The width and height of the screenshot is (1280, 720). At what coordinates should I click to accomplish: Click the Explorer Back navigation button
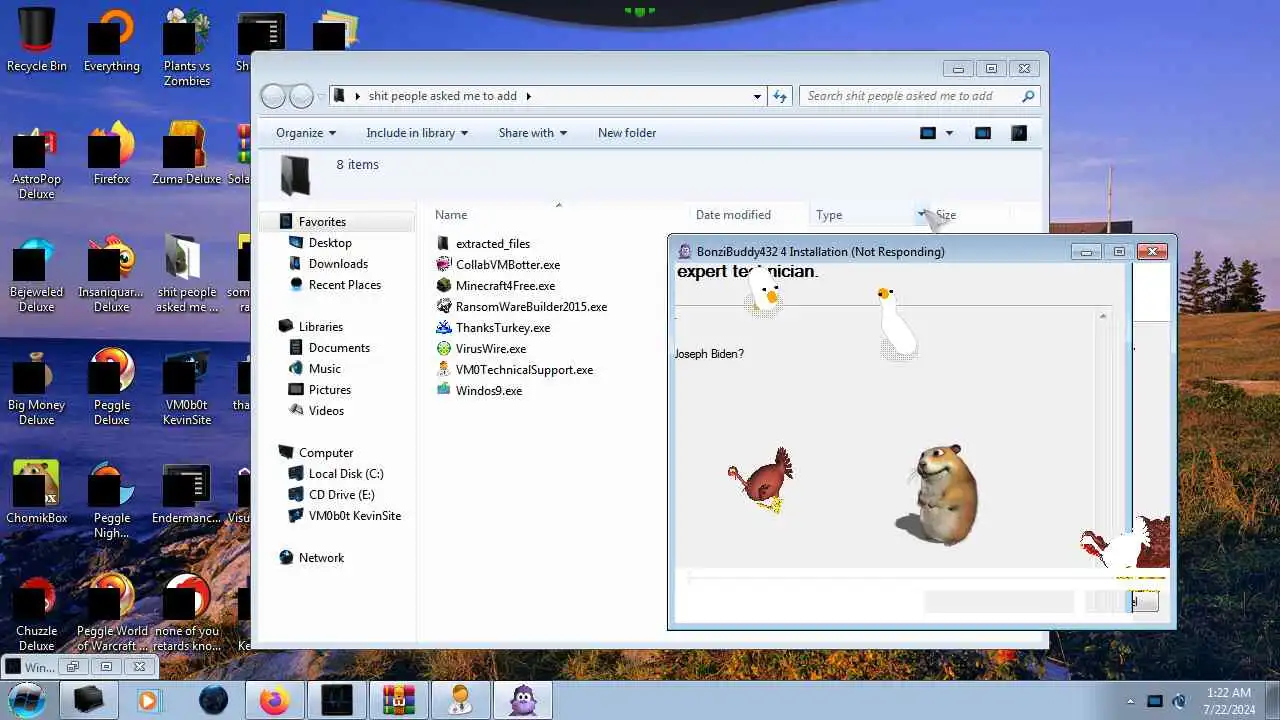pyautogui.click(x=273, y=96)
